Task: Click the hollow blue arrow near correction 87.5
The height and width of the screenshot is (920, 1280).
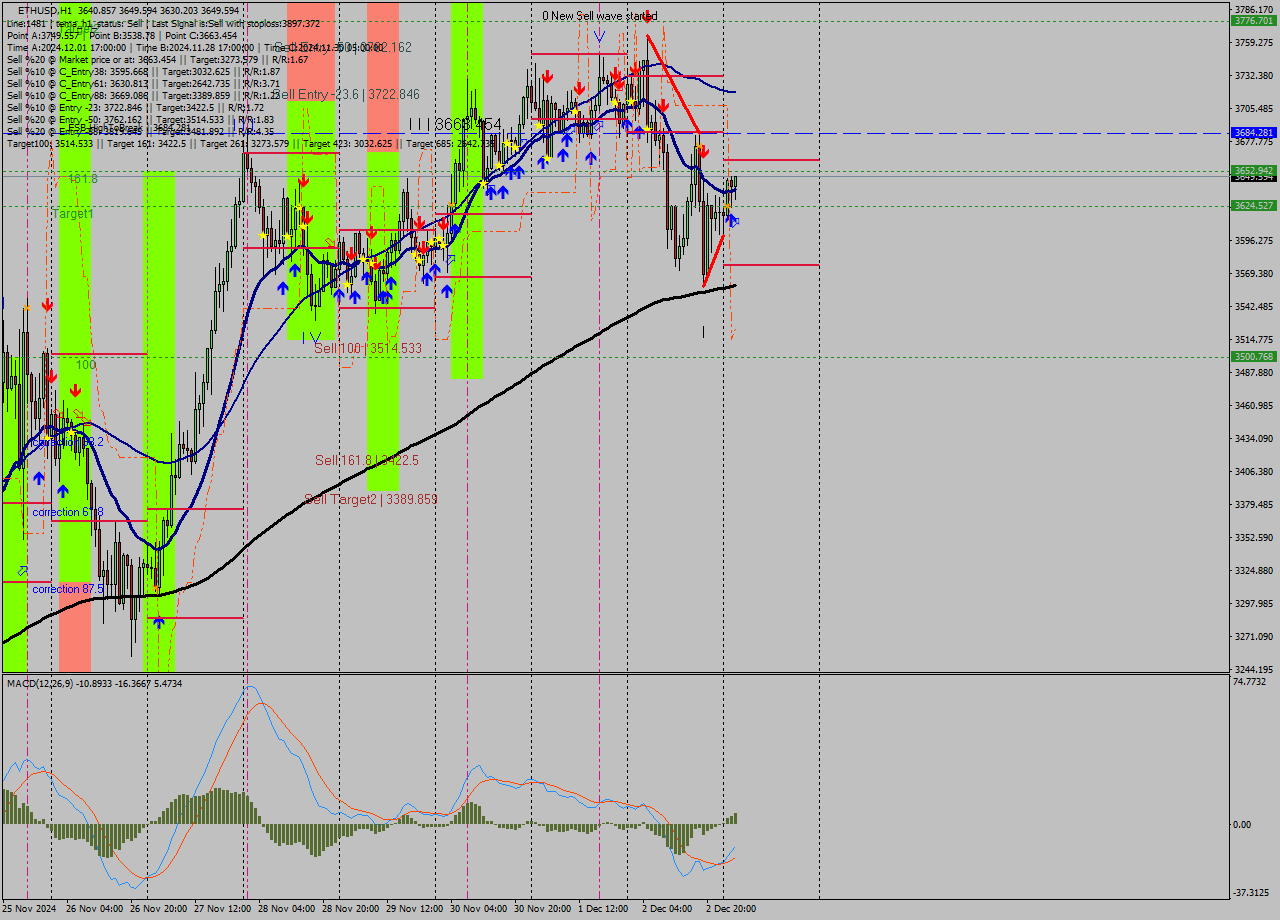Action: (x=22, y=567)
